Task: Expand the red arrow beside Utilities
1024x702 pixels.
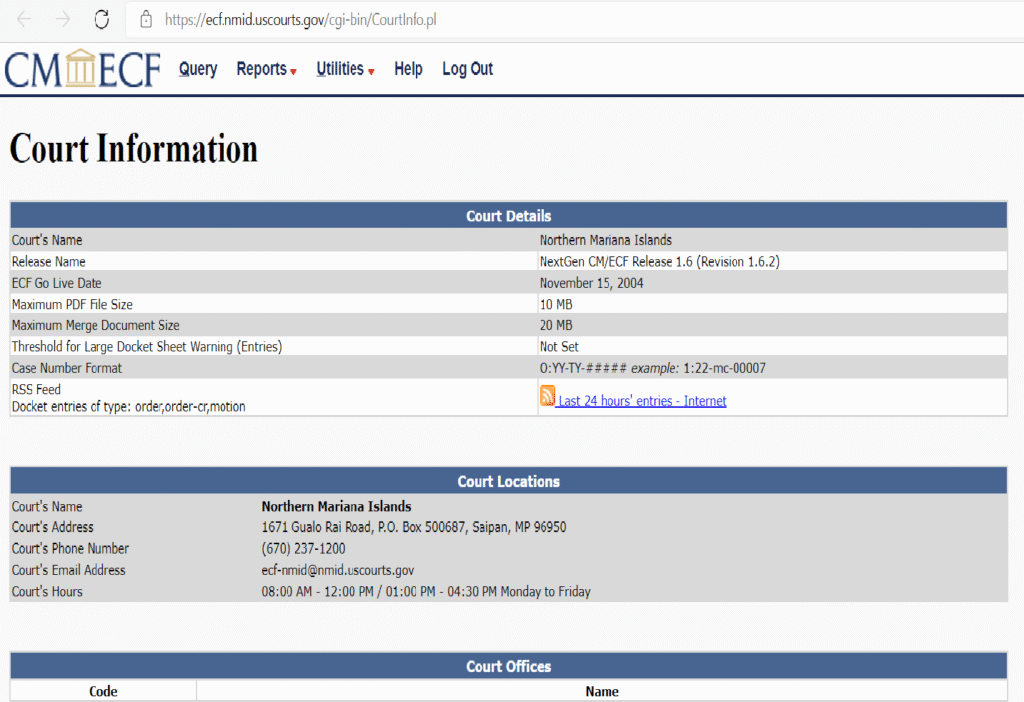Action: coord(371,72)
